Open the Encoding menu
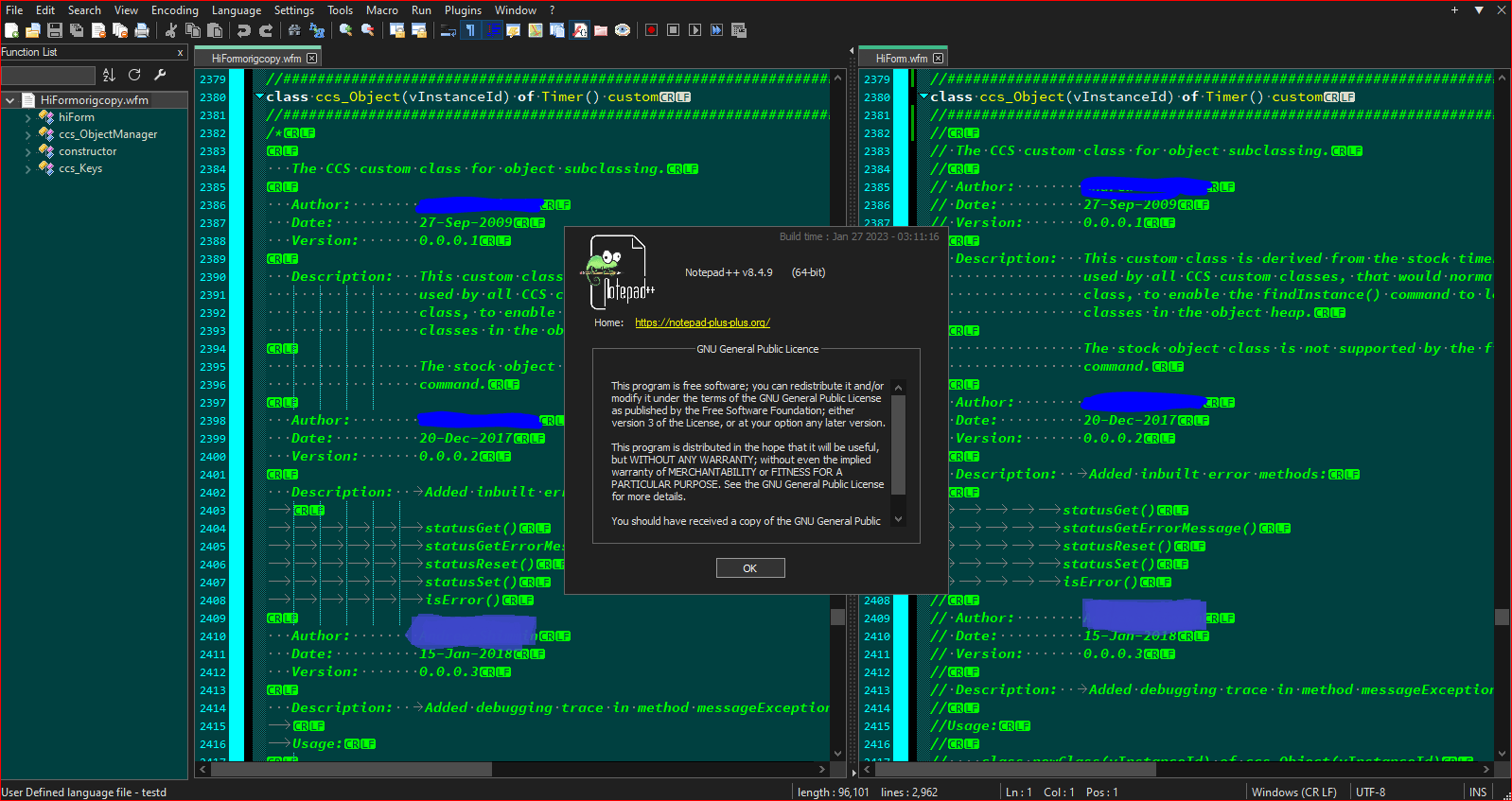 tap(175, 10)
